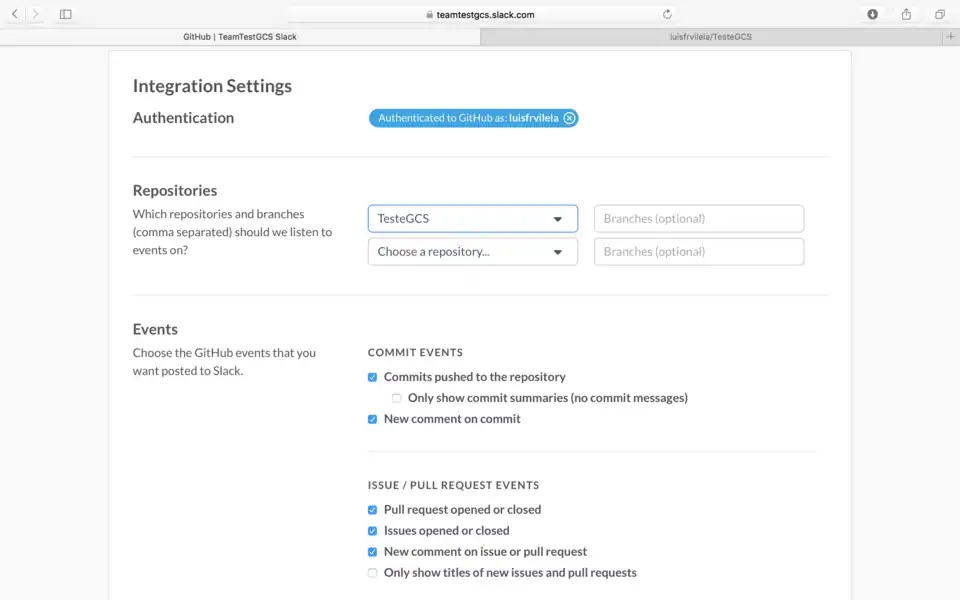The width and height of the screenshot is (960, 600).
Task: Remove GitHub authentication with X icon
Action: point(569,118)
